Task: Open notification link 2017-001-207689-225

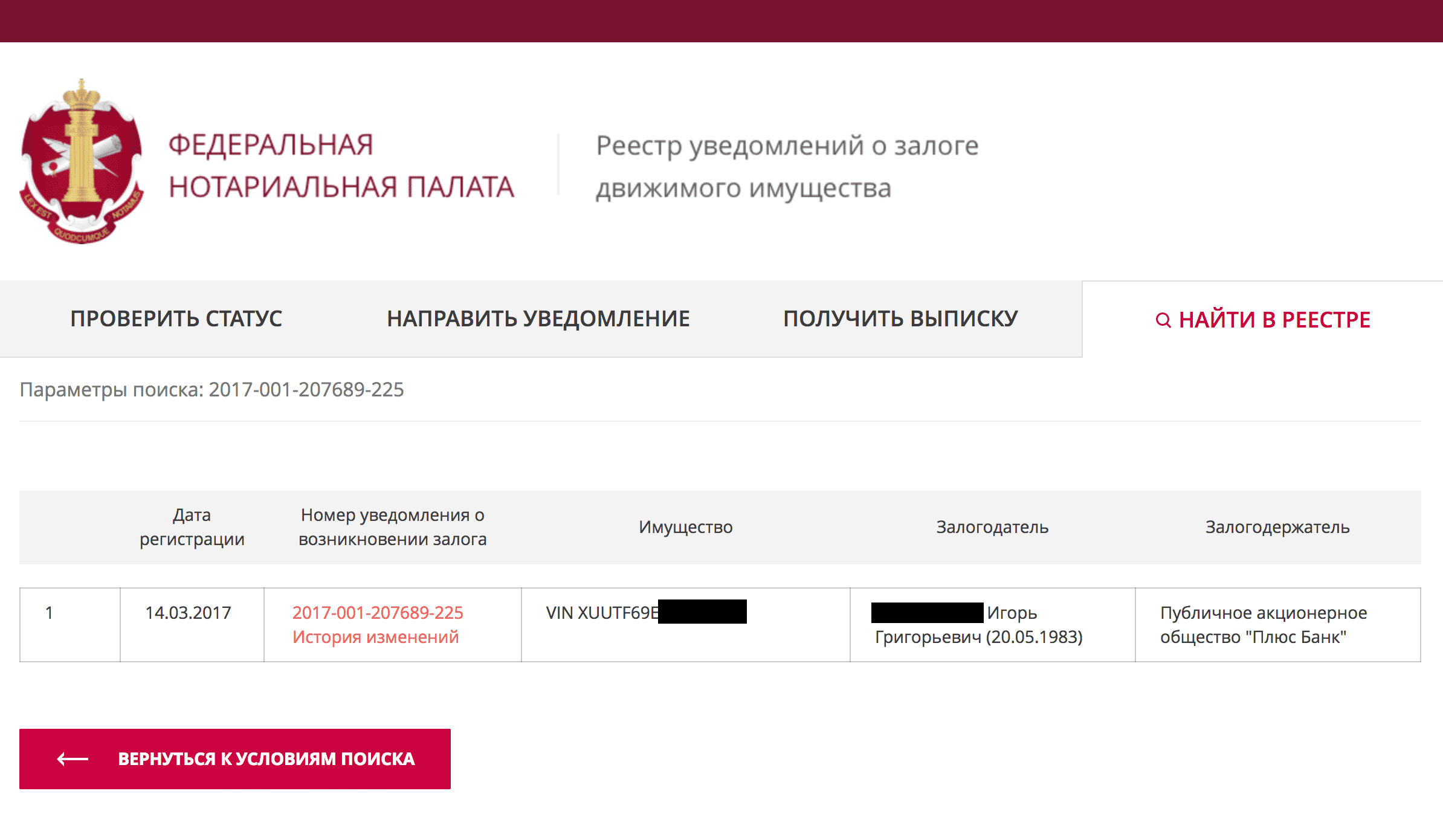Action: [x=378, y=613]
